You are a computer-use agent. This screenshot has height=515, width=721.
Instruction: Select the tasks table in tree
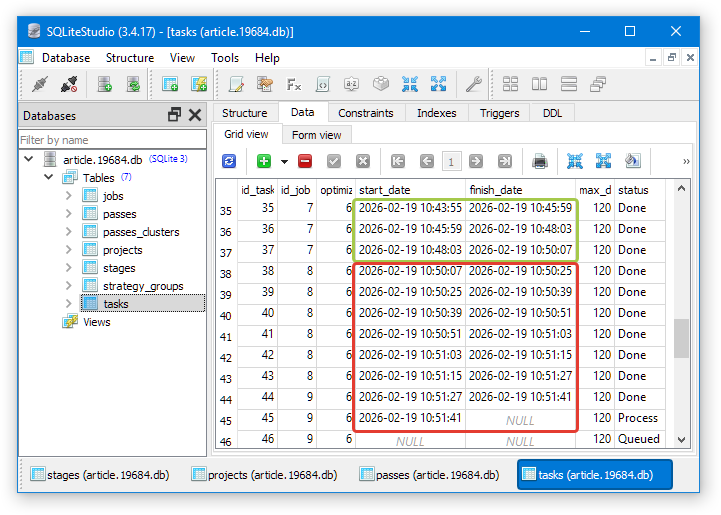click(x=143, y=303)
